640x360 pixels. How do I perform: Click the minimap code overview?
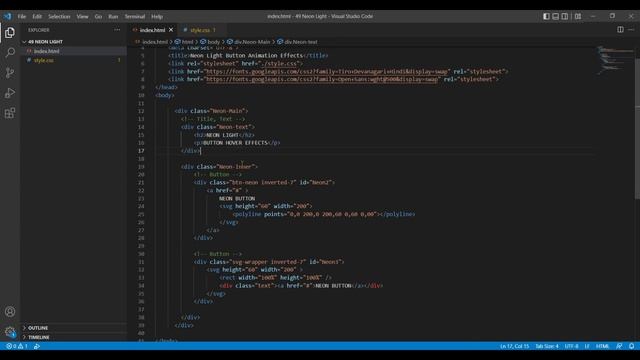pos(615,61)
